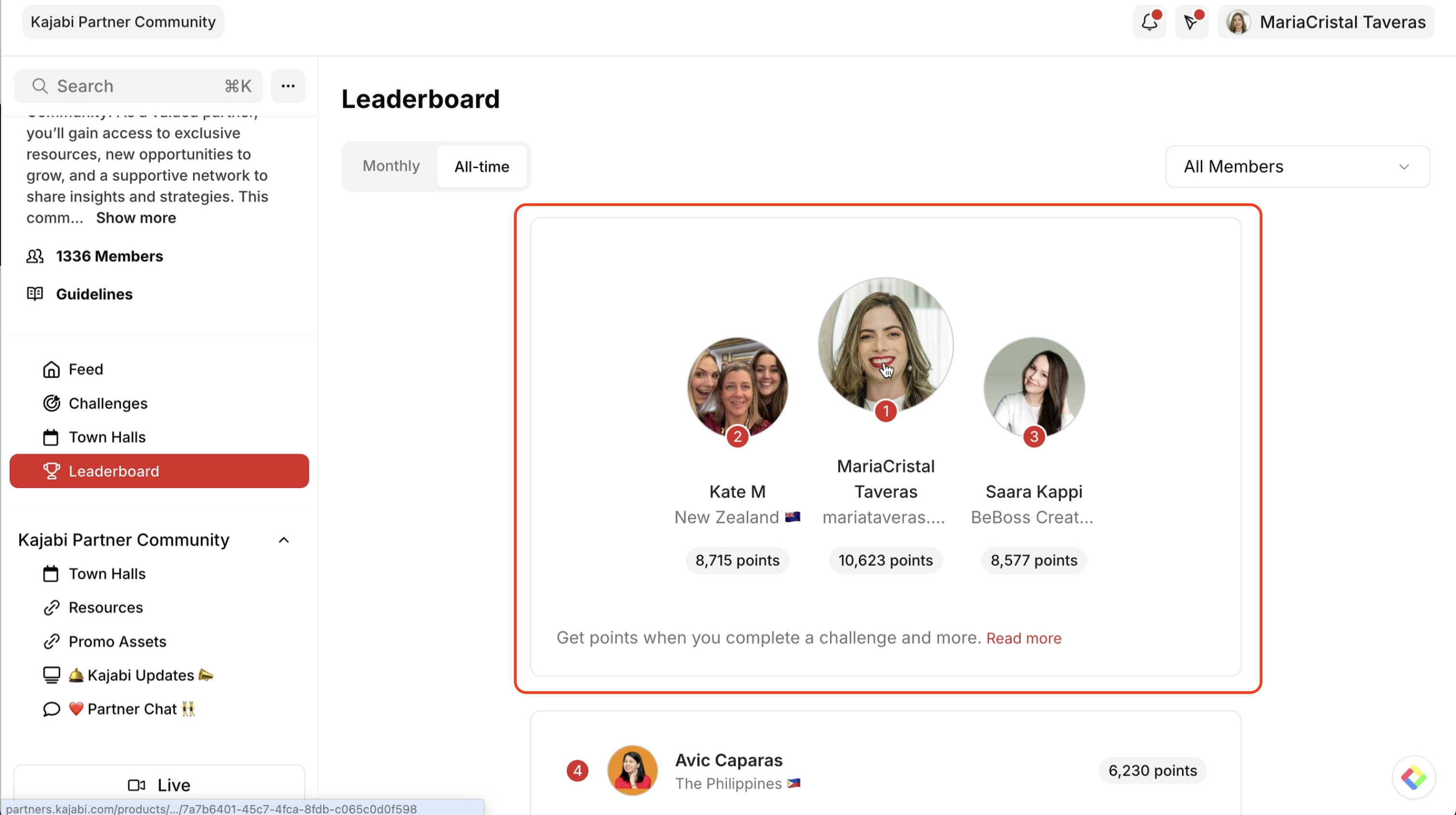Screen dimensions: 1456x815
Task: View the 1336 Members list icon
Action: point(34,256)
